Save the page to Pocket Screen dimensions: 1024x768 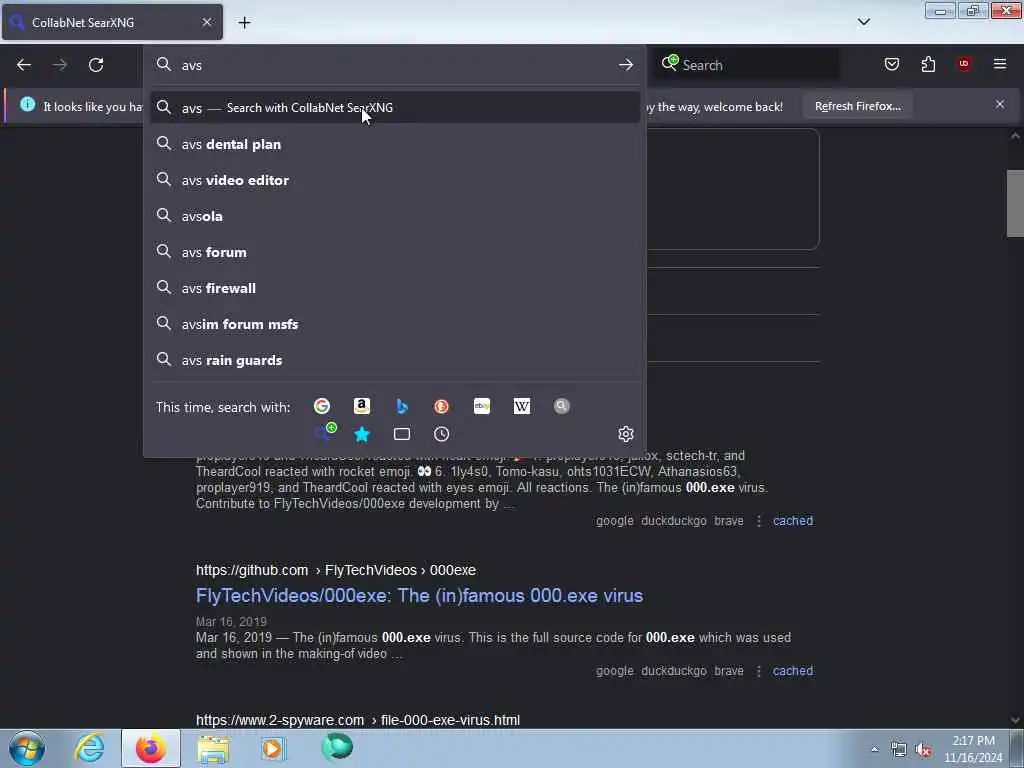pyautogui.click(x=892, y=64)
